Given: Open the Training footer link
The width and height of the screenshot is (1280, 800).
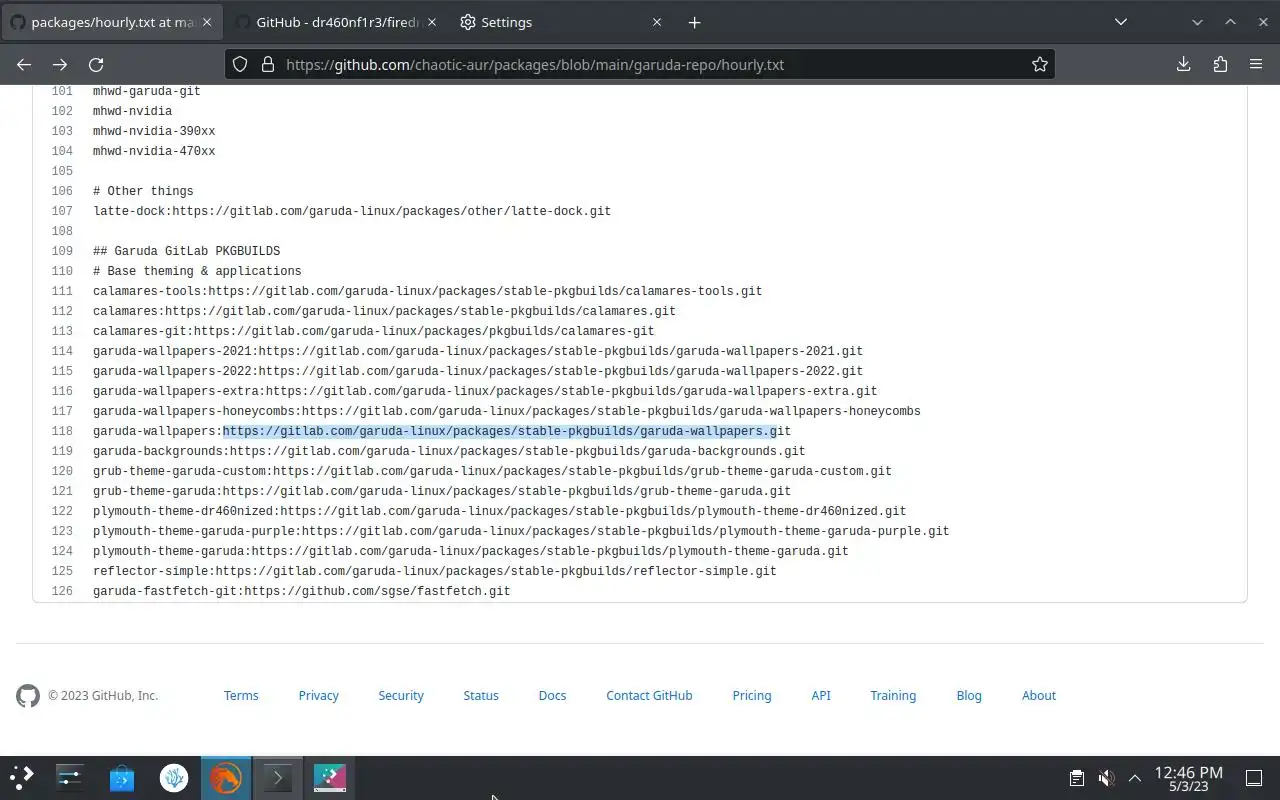Looking at the screenshot, I should point(893,695).
